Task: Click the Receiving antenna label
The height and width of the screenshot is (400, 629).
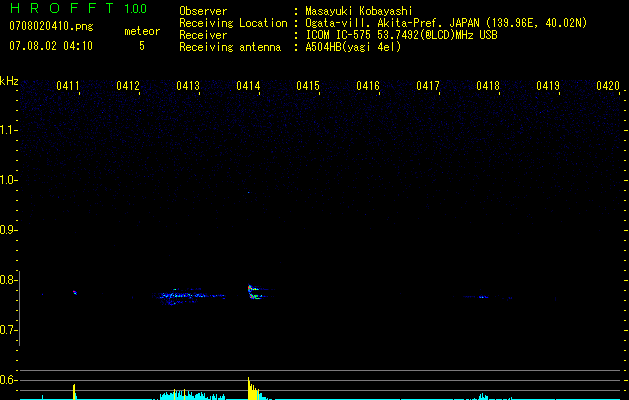Action: coord(230,47)
